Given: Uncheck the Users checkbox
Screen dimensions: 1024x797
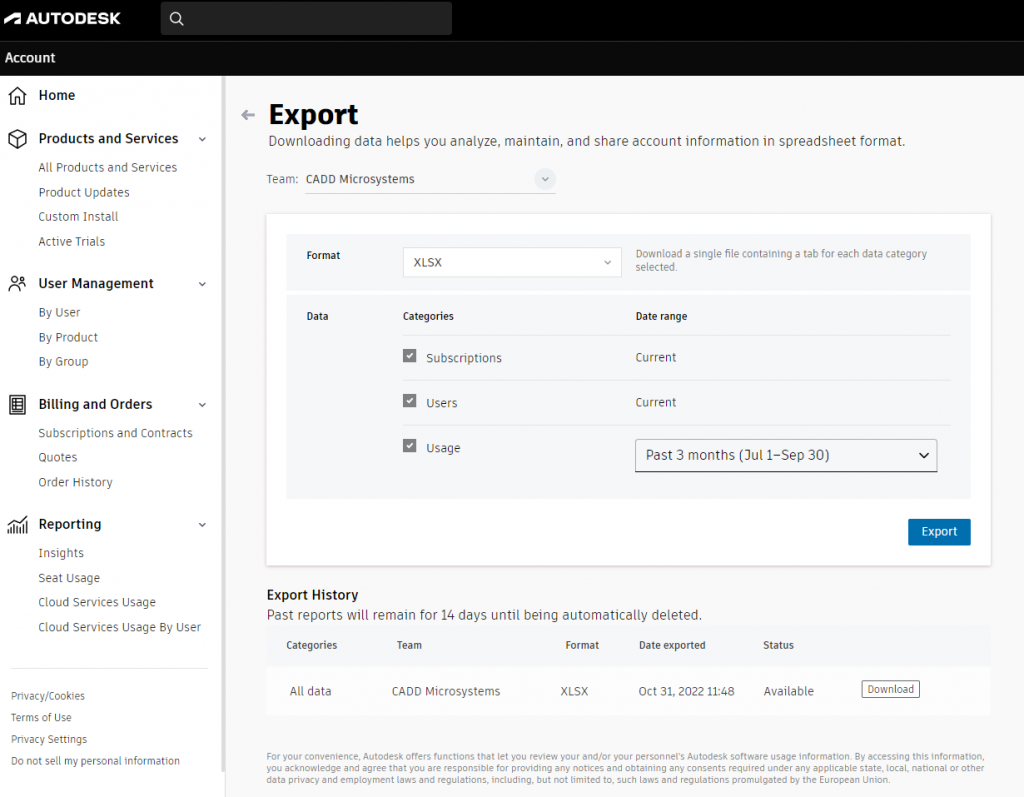Looking at the screenshot, I should (409, 401).
